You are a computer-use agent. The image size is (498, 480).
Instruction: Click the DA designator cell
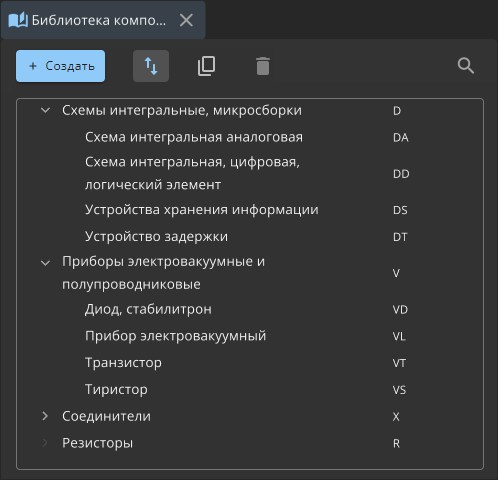401,138
